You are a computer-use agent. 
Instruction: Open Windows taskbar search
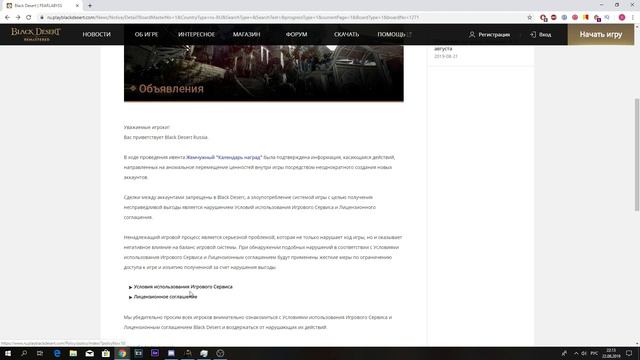click(24, 353)
